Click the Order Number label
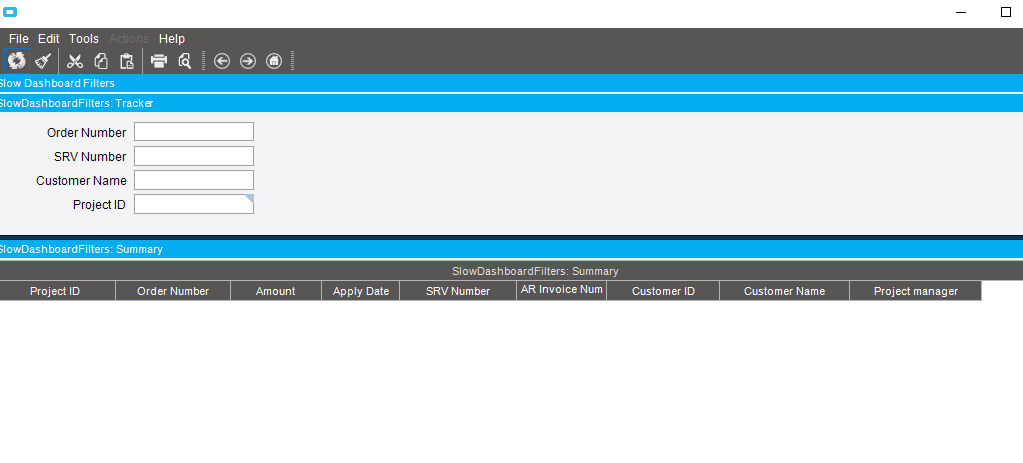Image resolution: width=1023 pixels, height=463 pixels. (87, 132)
